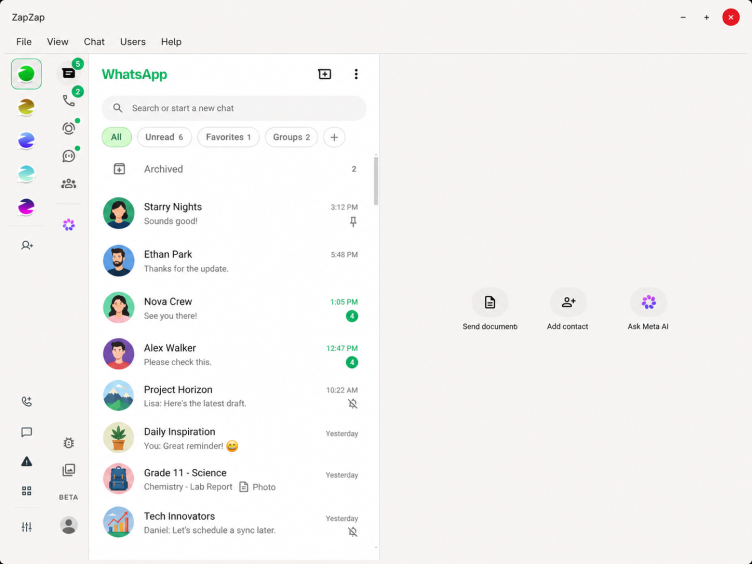Image resolution: width=752 pixels, height=564 pixels.
Task: Open the Help menu
Action: click(x=171, y=42)
